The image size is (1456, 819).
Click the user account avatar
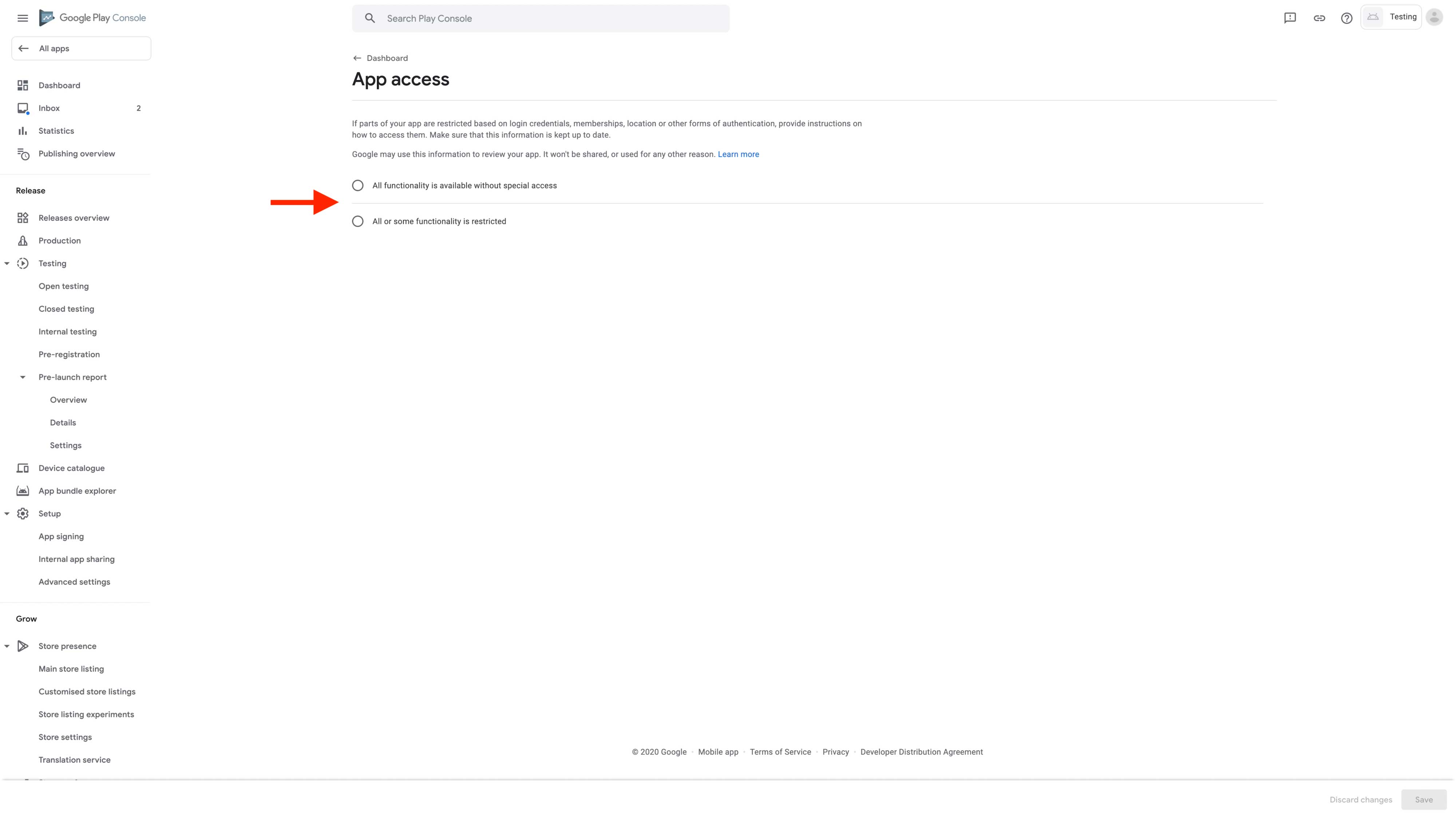(x=1434, y=17)
